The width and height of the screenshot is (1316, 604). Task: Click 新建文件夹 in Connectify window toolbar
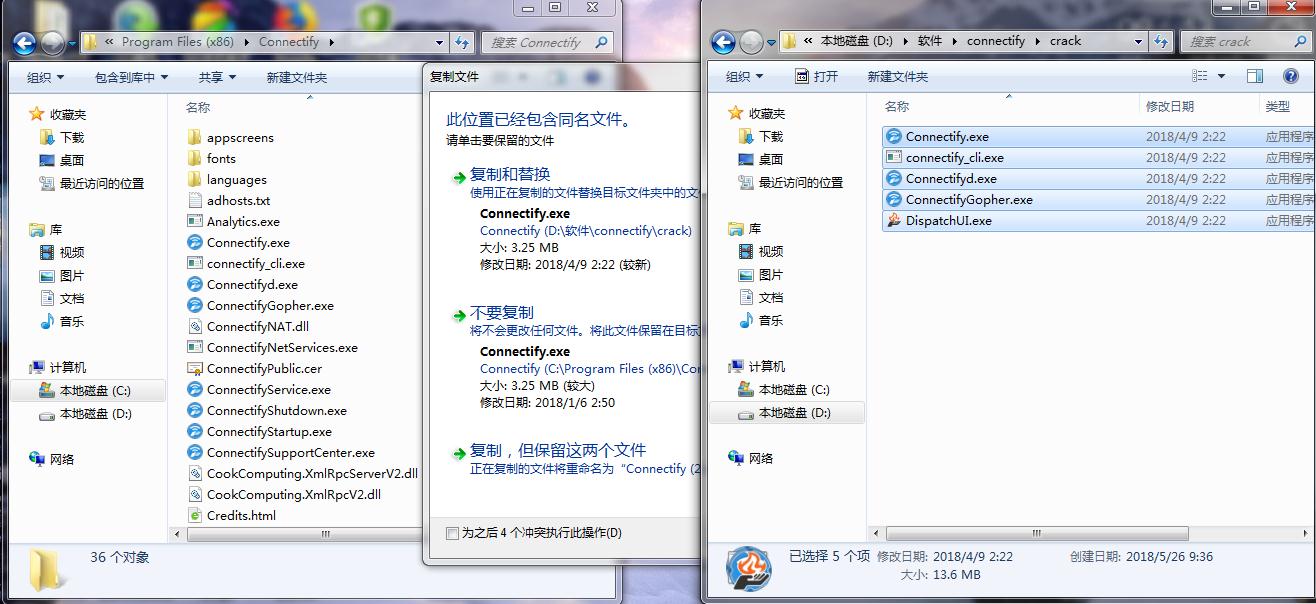click(297, 77)
